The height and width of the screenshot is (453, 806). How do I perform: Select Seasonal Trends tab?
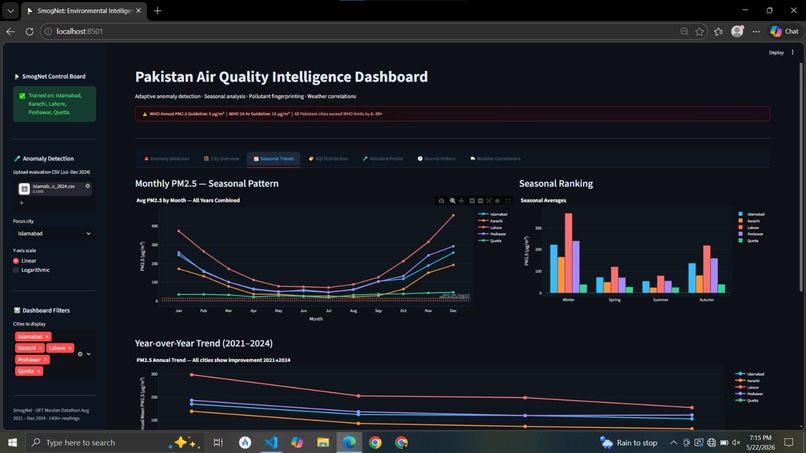pos(273,159)
